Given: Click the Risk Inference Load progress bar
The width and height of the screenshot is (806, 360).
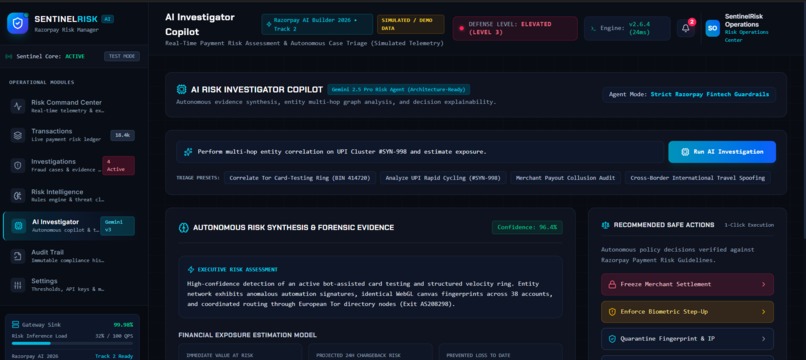Looking at the screenshot, I should click(x=72, y=343).
